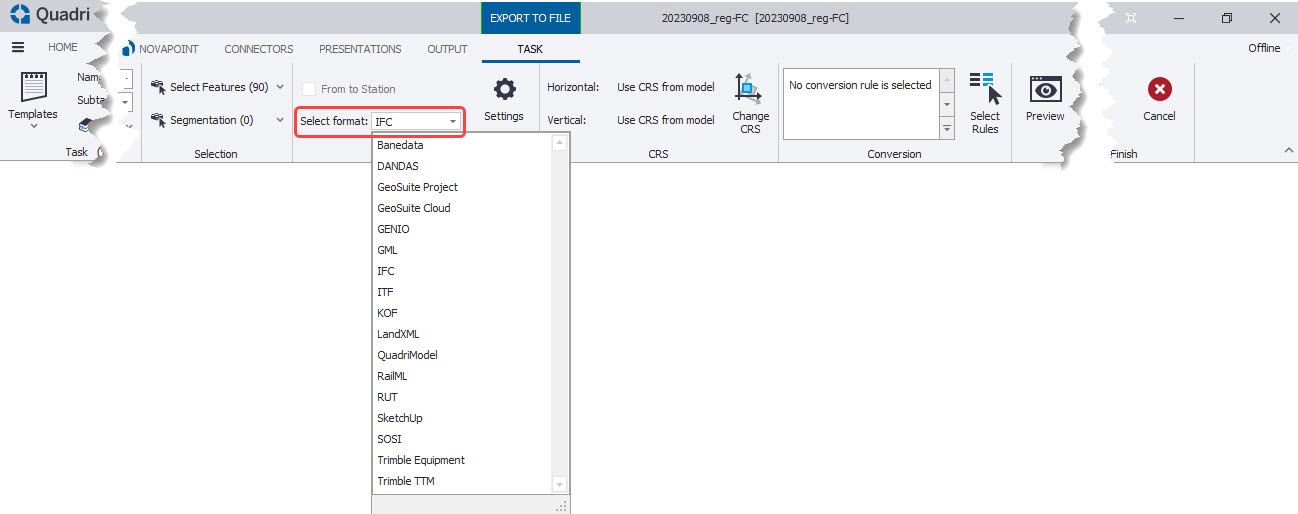Open the Select format combo box
Viewport: 1298px width, 514px height.
point(416,121)
